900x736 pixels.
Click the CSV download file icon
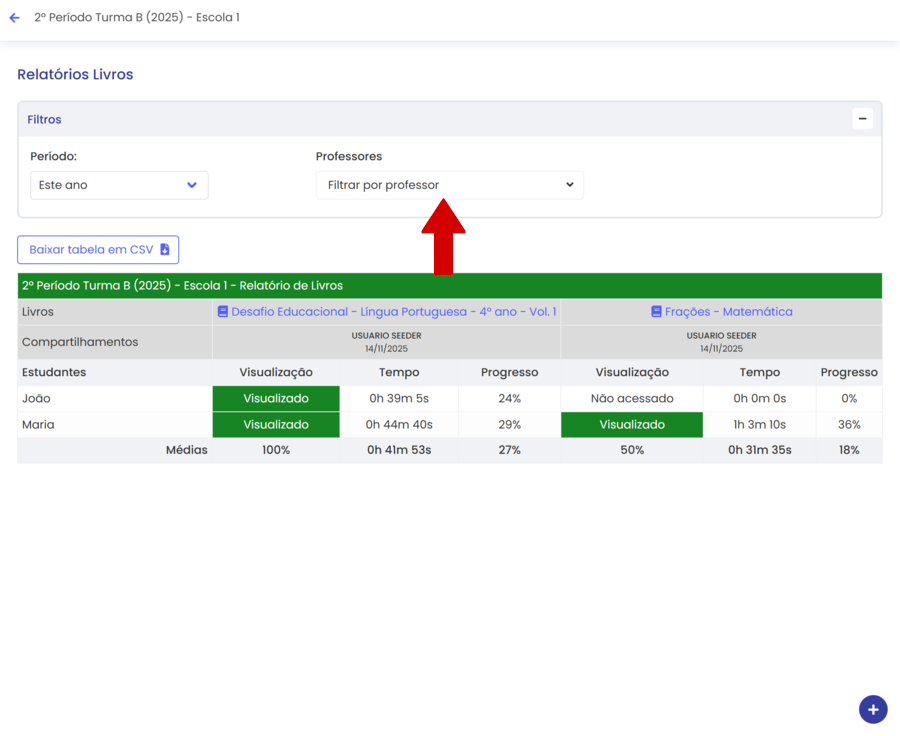165,250
